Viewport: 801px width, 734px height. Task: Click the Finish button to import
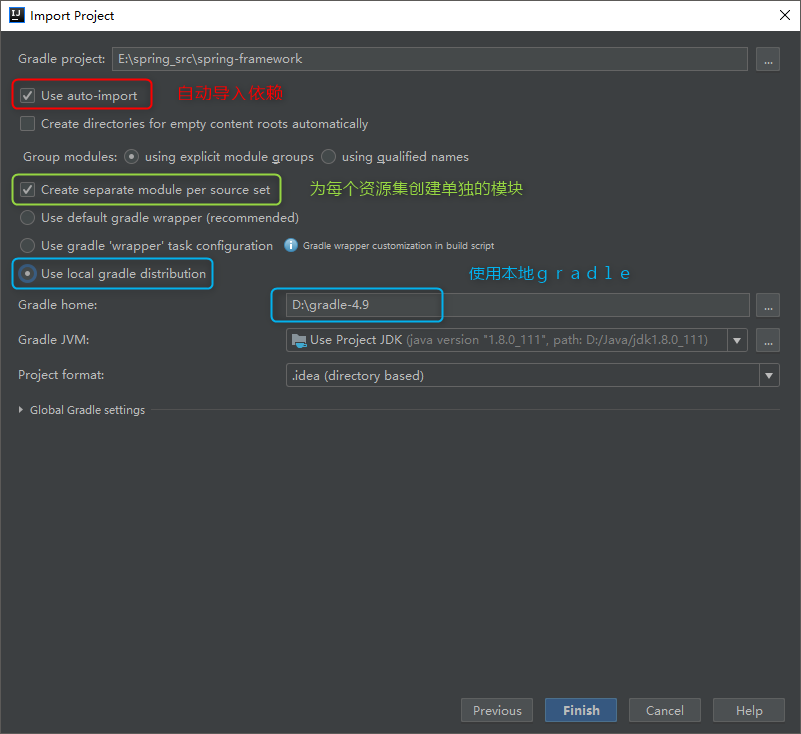(x=580, y=710)
